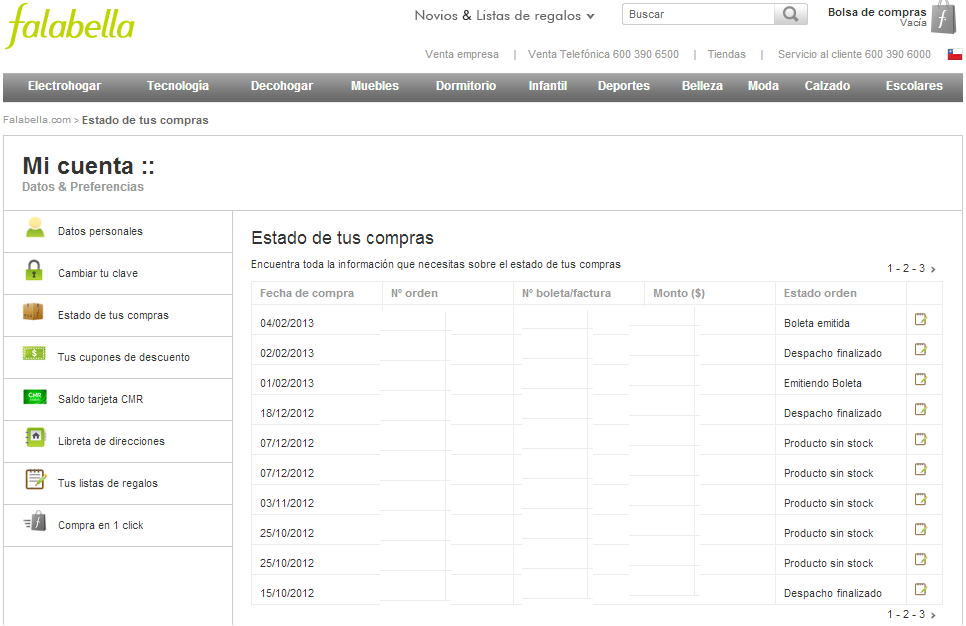
Task: Open details icon for 01/02/2013 order
Action: click(920, 379)
